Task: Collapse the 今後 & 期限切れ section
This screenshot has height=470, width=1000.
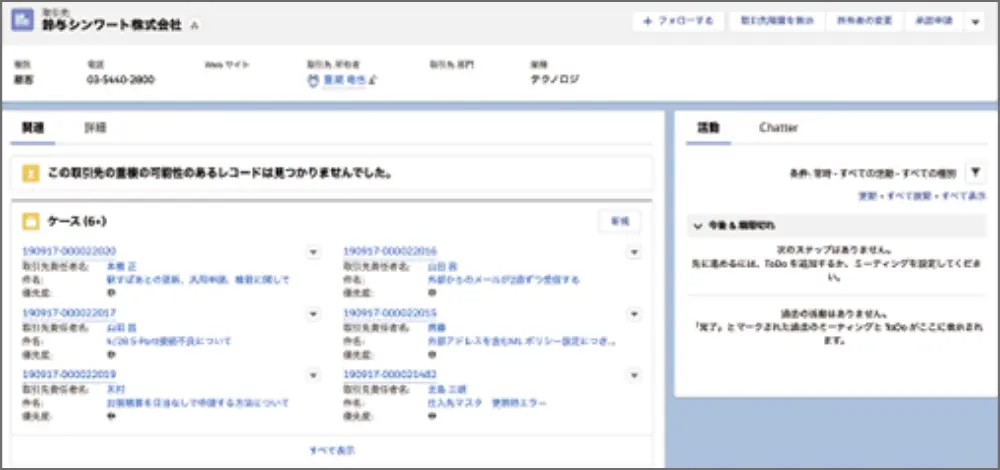Action: coord(698,226)
